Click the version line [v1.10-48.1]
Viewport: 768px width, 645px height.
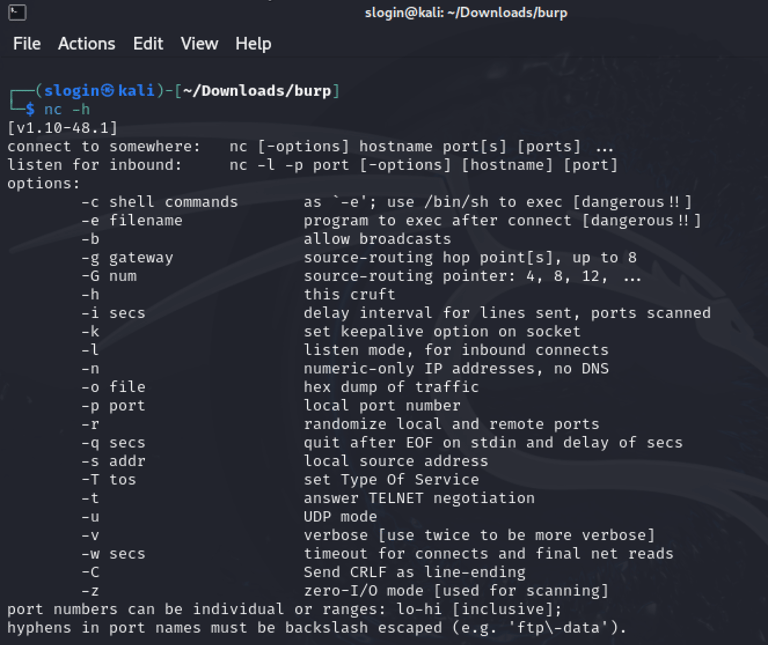tap(63, 128)
